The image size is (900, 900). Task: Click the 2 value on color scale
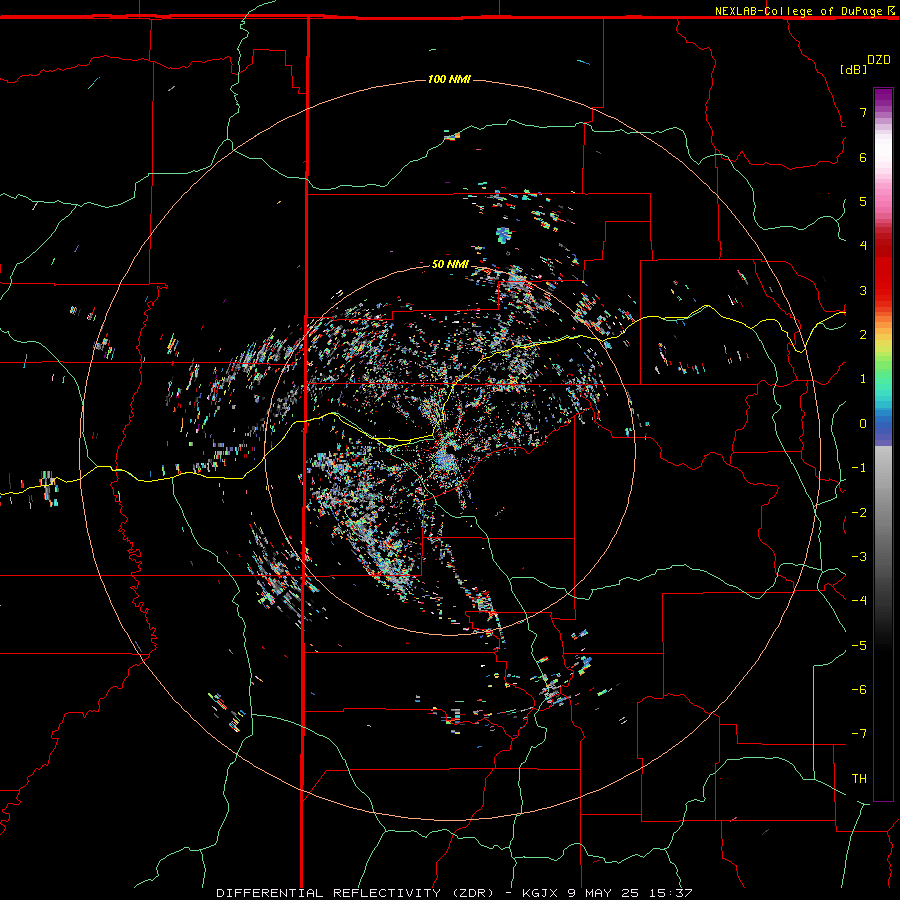(863, 335)
